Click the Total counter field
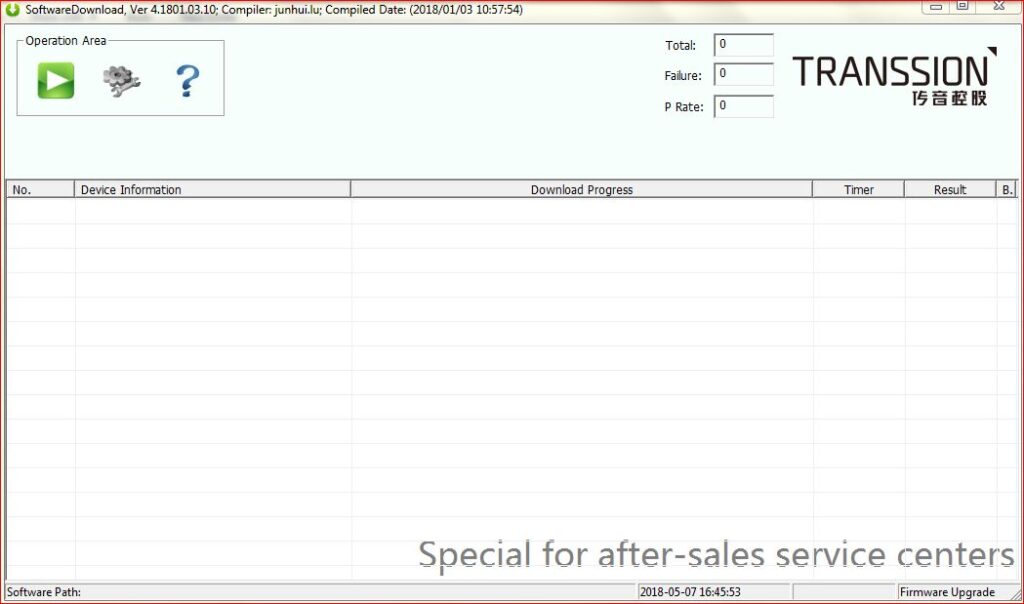Screen dimensions: 1024x604 pos(743,45)
